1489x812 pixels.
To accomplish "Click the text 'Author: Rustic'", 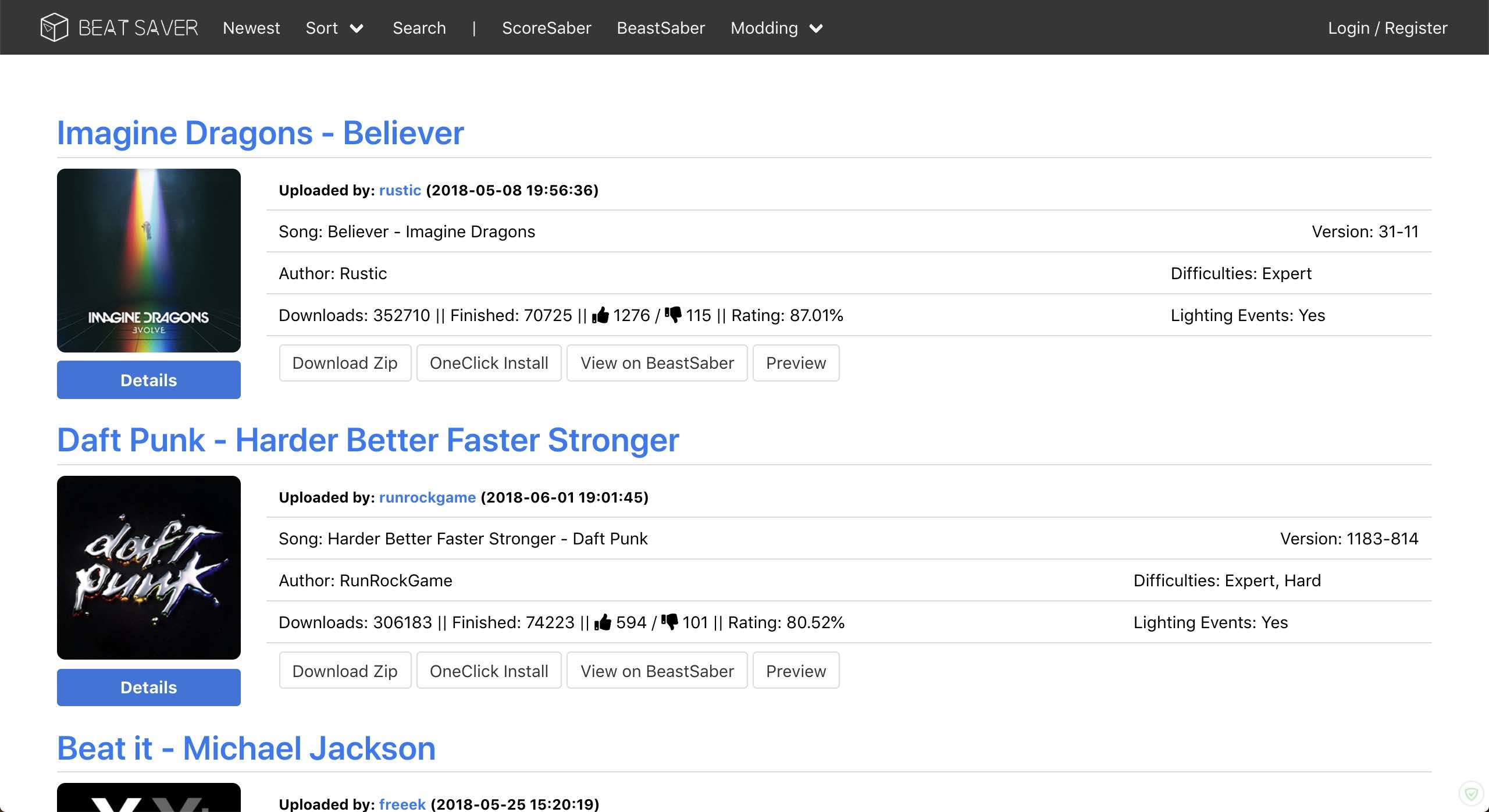I will 333,273.
